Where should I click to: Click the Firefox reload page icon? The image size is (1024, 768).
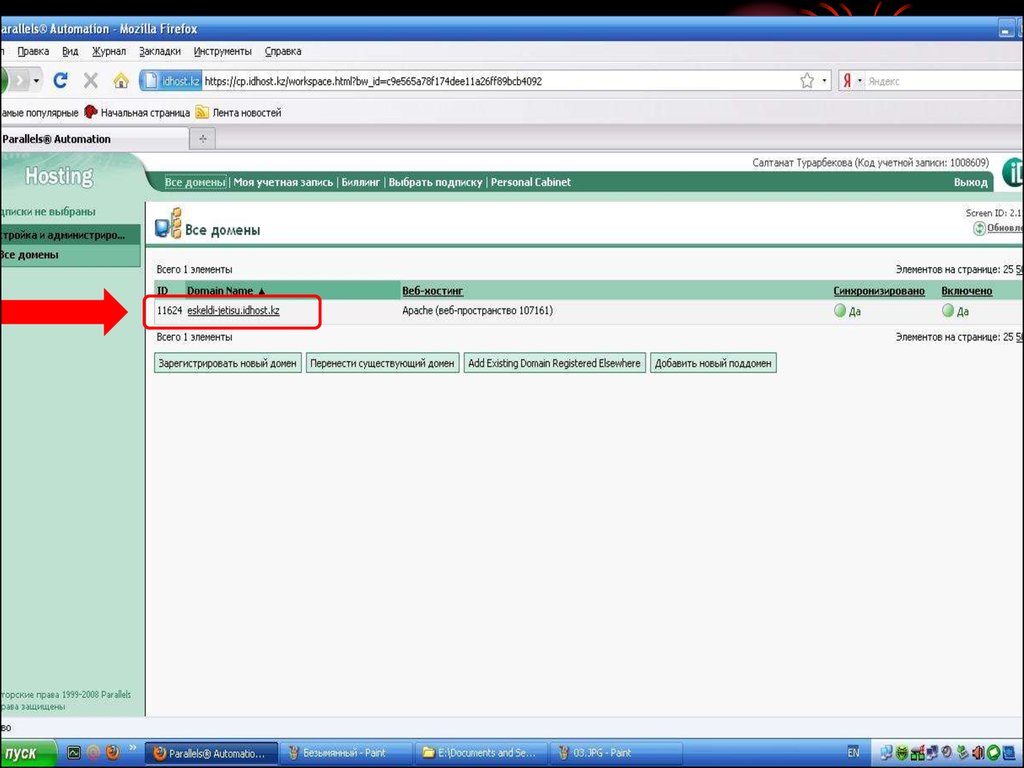pos(61,81)
